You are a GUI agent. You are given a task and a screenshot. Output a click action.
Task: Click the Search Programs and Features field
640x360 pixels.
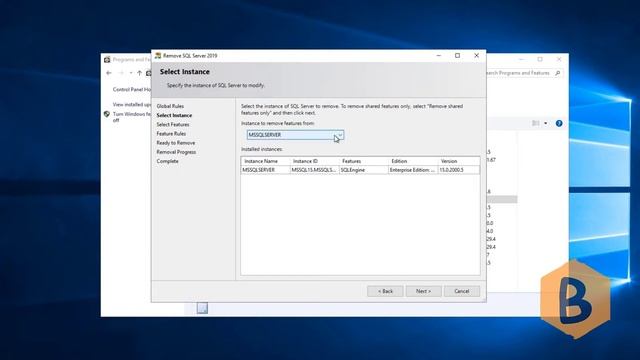coord(518,73)
